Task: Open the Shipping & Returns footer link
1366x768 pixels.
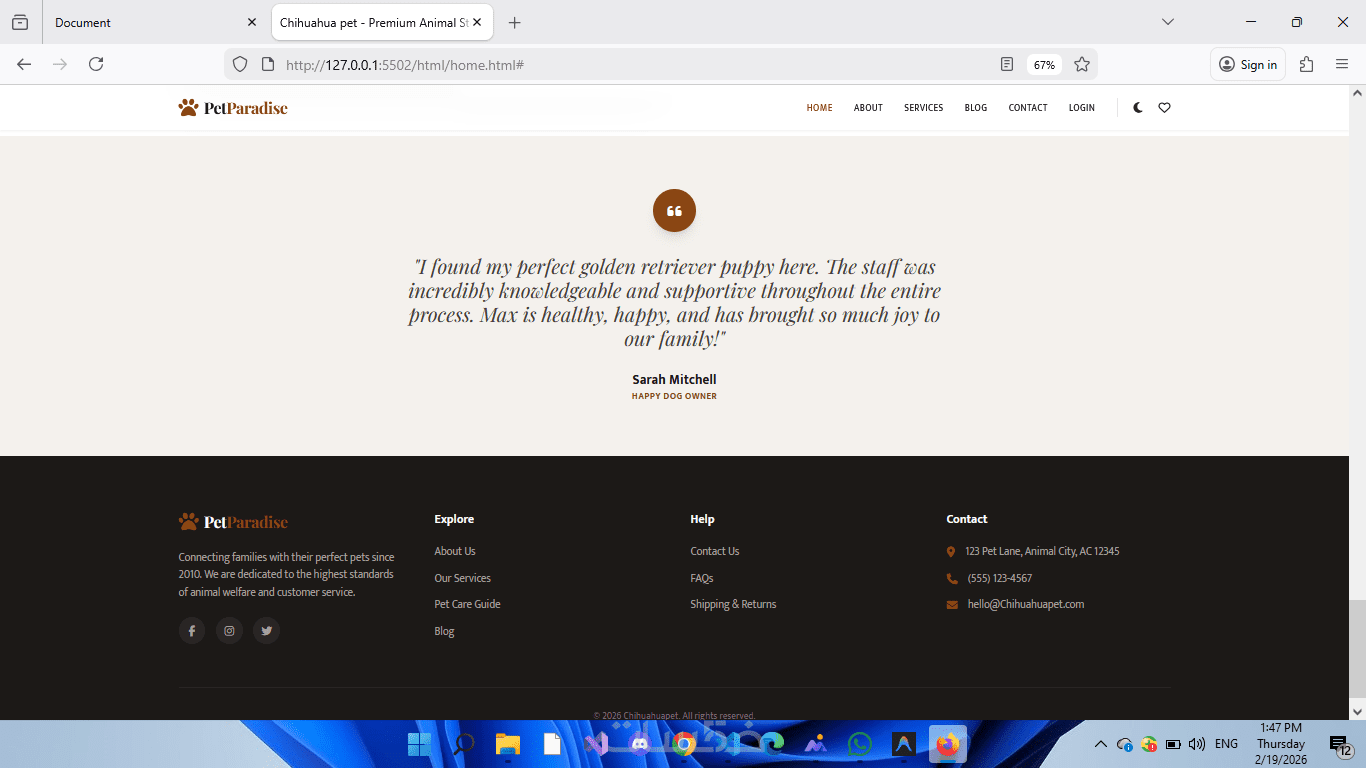Action: pos(733,604)
